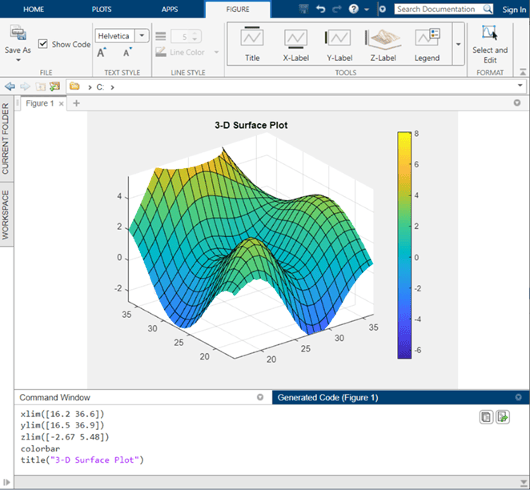The height and width of the screenshot is (490, 530).
Task: Adjust the line width stepper value
Action: point(194,36)
